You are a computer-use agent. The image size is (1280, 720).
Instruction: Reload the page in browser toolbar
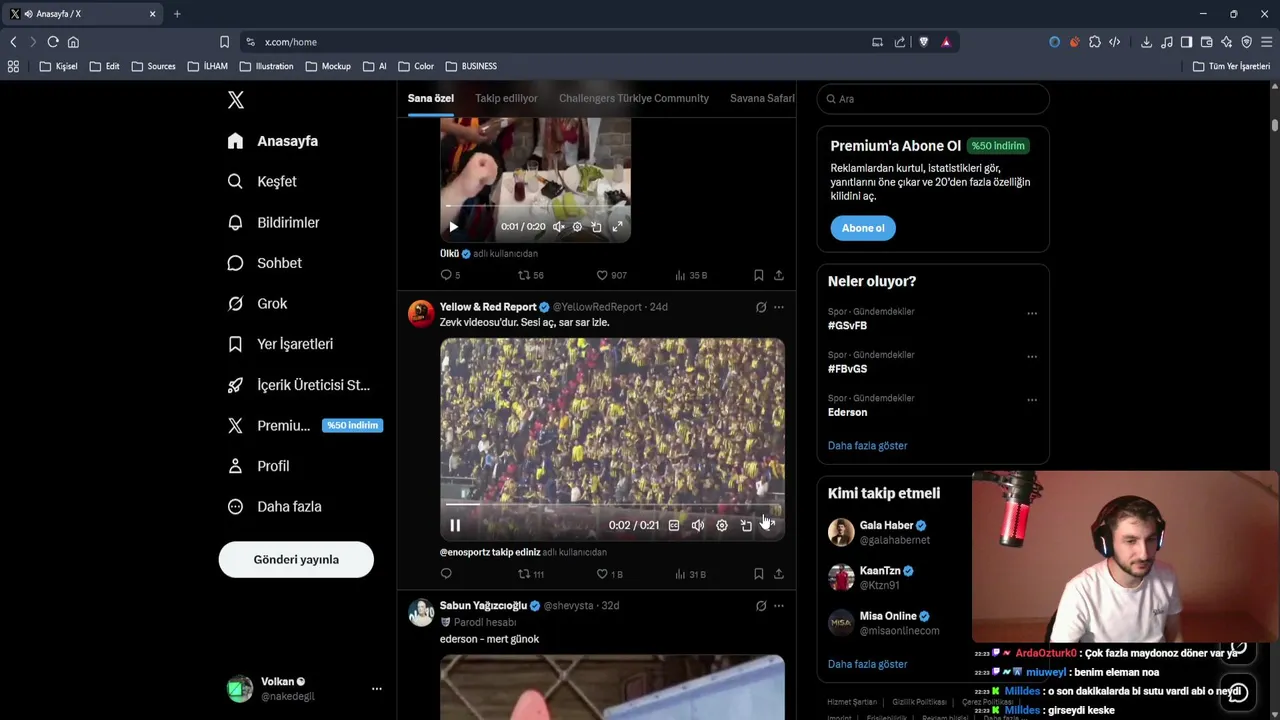point(53,42)
